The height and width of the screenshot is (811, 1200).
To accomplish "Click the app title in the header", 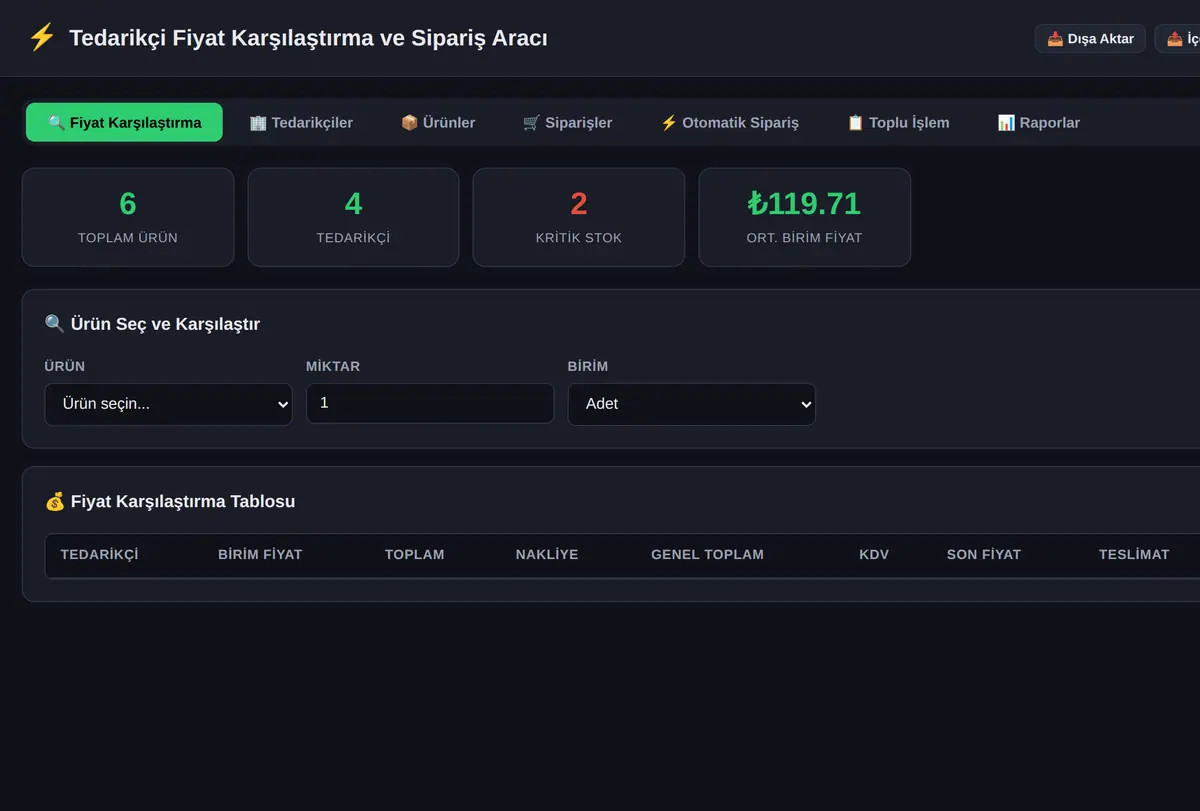I will [308, 38].
